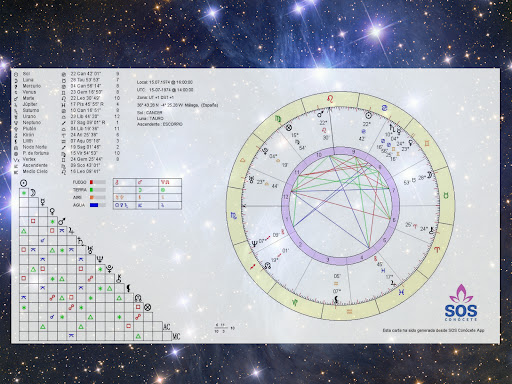Select the "Neptuno" list entry
This screenshot has height=384, width=512.
coord(67,122)
